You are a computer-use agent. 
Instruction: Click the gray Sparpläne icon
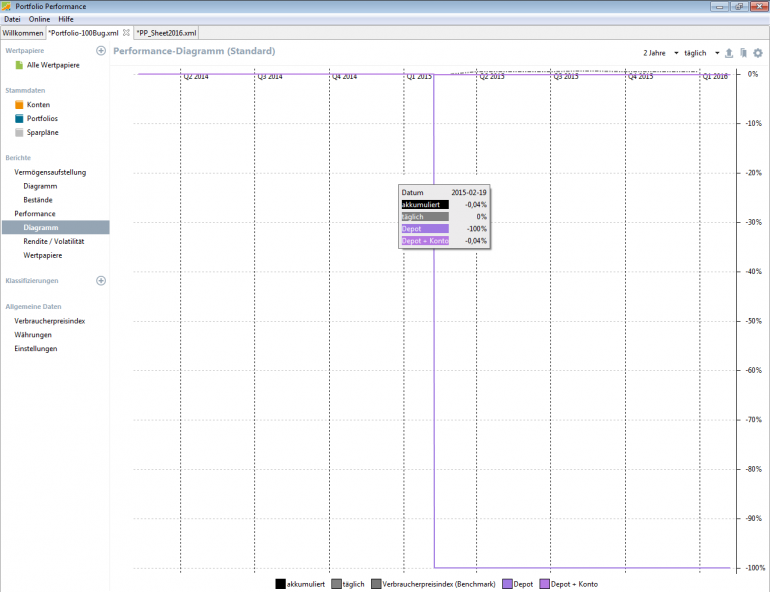(19, 132)
